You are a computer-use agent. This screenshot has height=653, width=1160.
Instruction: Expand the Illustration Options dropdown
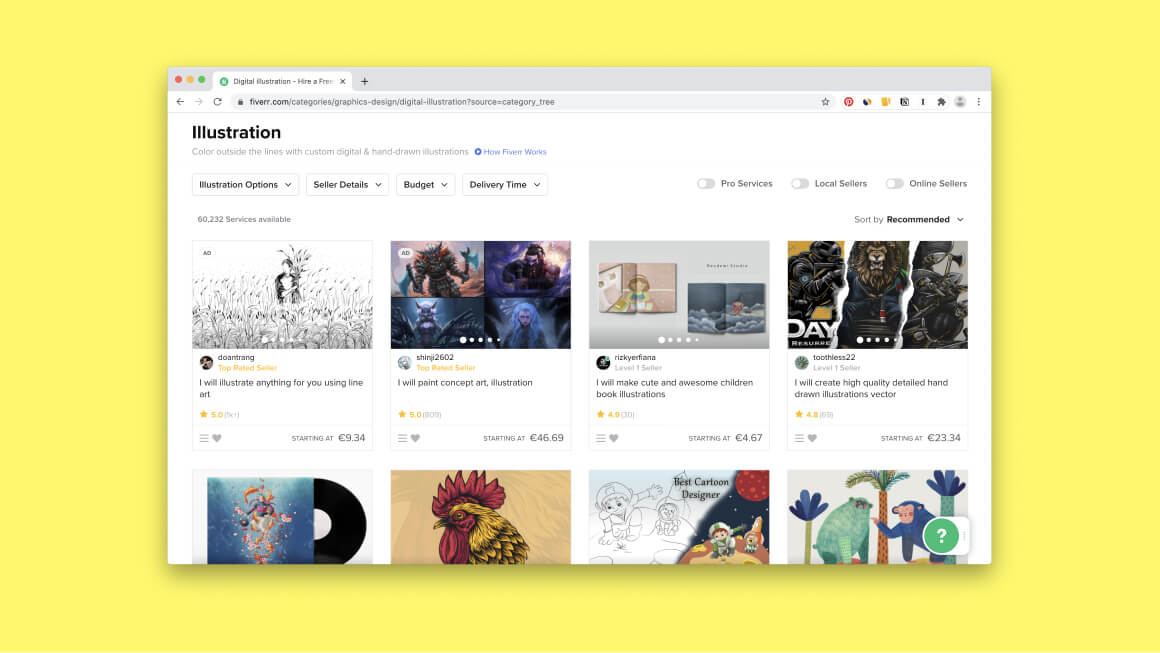[x=245, y=184]
